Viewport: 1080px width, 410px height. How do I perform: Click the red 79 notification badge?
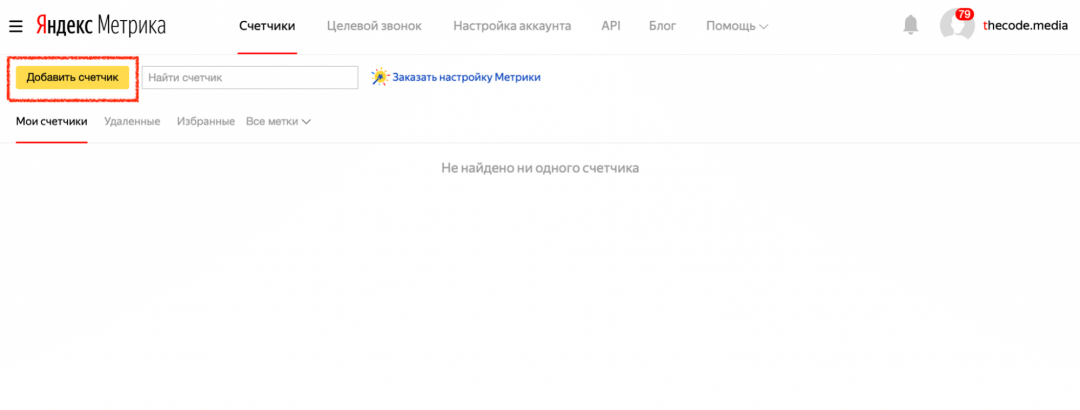[x=964, y=14]
